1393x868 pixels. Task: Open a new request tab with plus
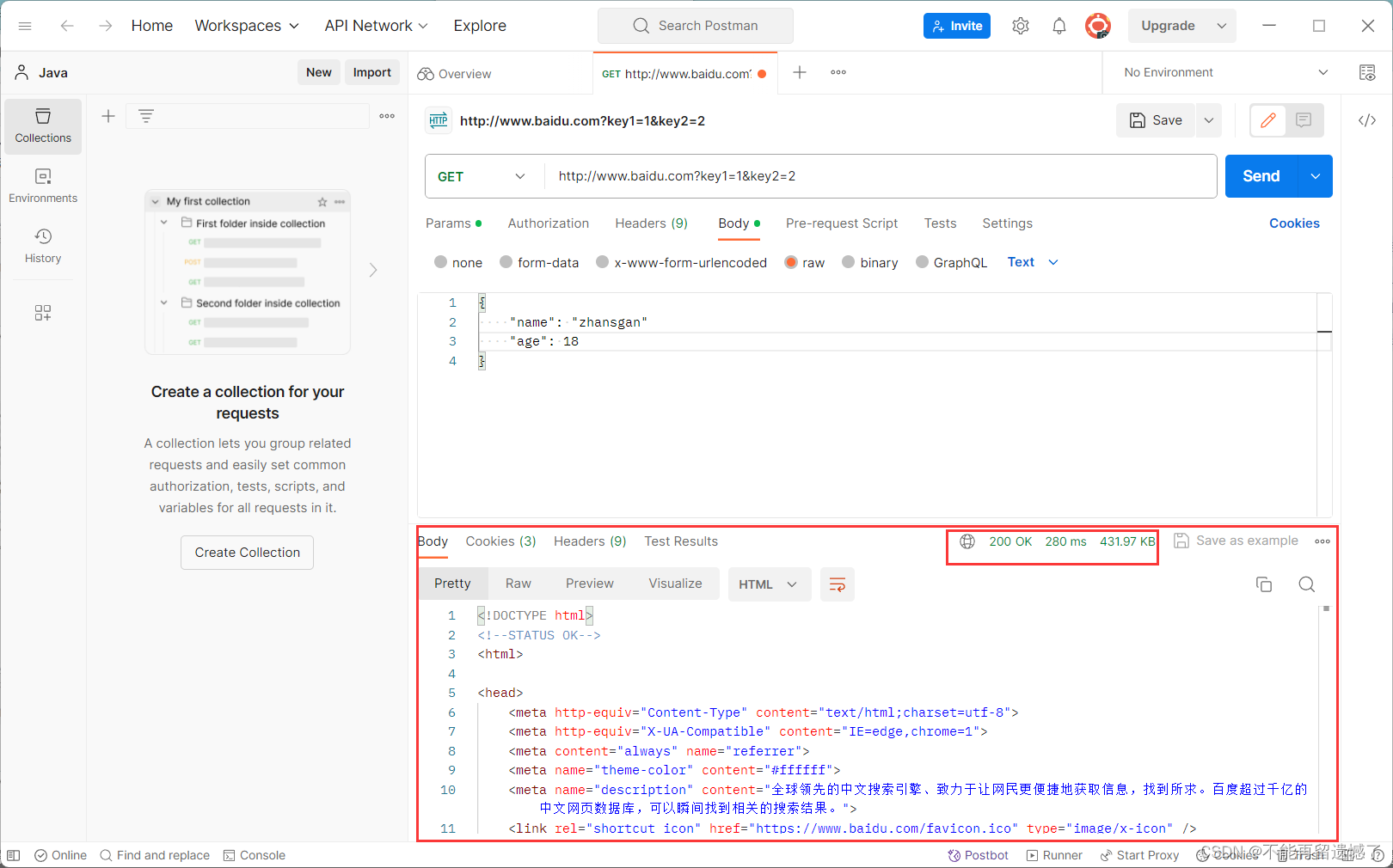800,72
